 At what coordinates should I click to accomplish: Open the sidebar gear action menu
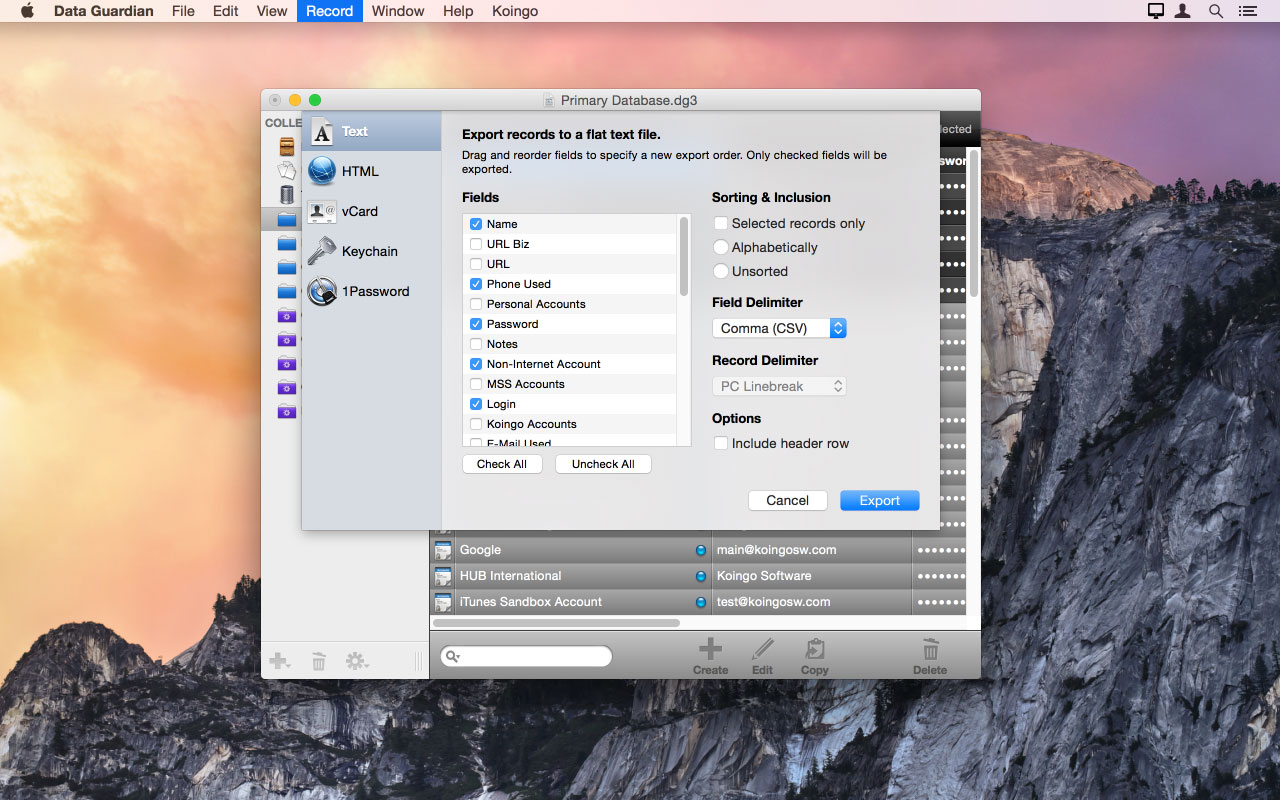(x=357, y=661)
